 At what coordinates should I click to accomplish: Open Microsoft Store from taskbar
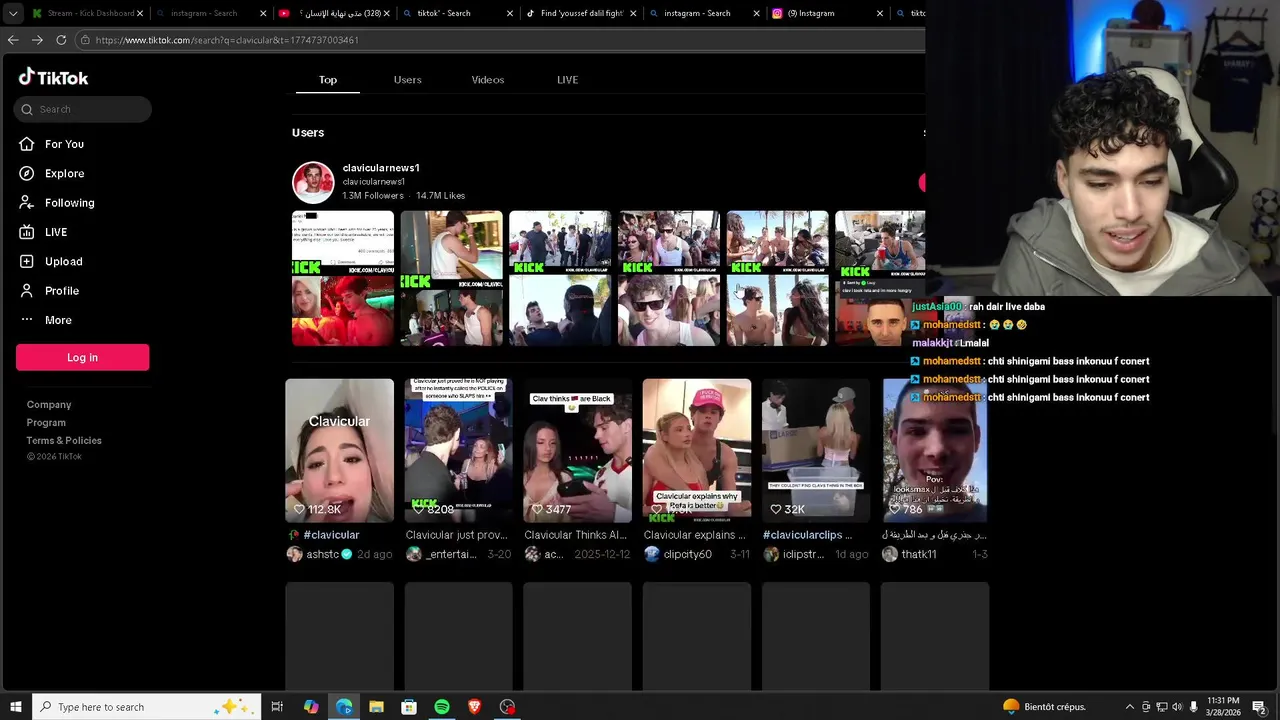[x=409, y=707]
